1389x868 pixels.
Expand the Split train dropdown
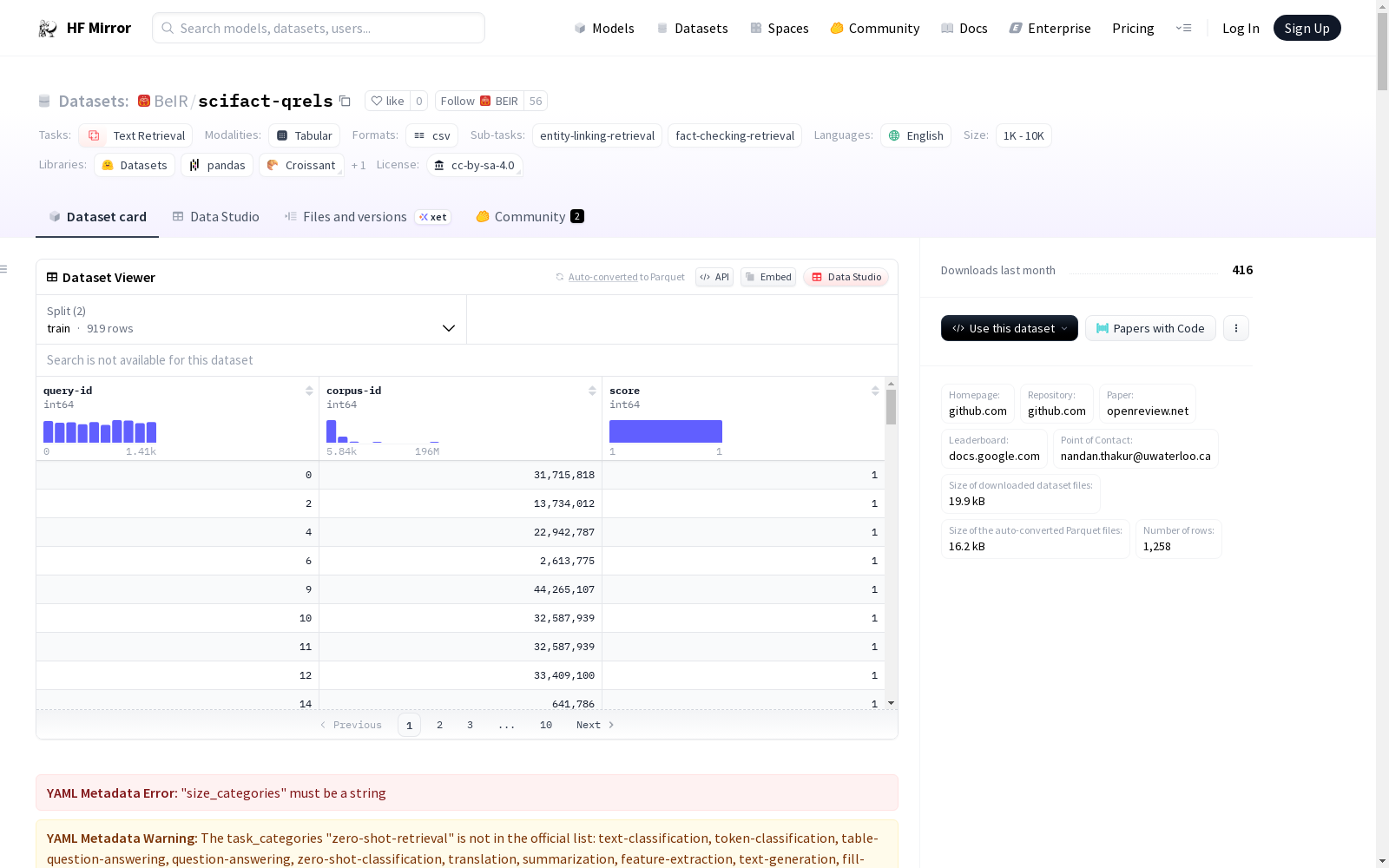tap(252, 319)
